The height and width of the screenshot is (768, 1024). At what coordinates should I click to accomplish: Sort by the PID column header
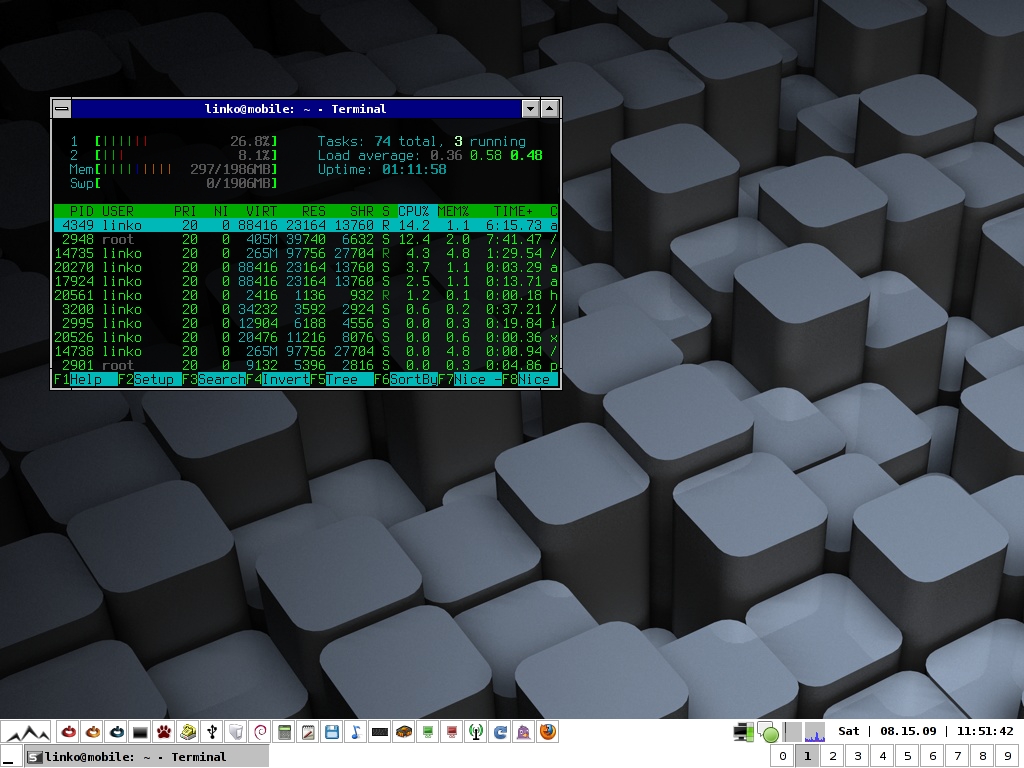point(82,211)
